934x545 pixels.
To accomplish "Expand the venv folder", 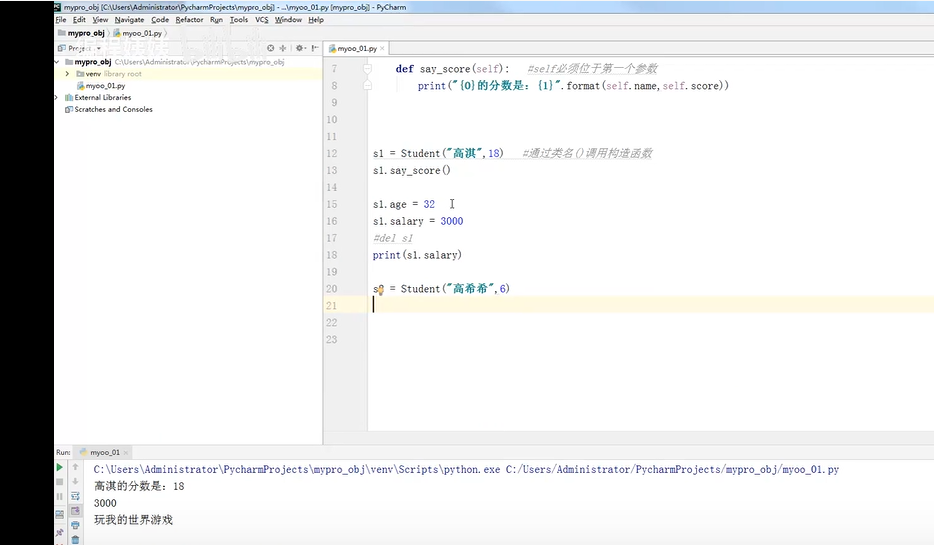I will click(x=67, y=74).
